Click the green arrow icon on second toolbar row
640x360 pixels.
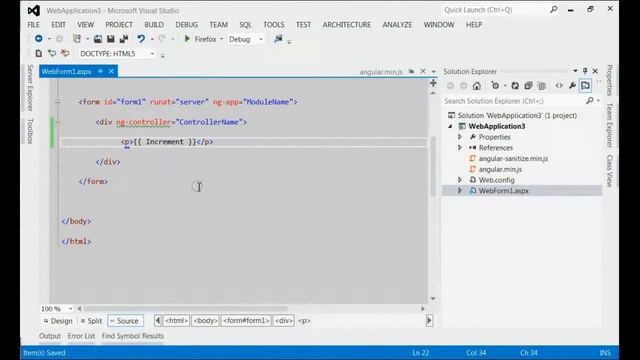pyautogui.click(x=52, y=53)
